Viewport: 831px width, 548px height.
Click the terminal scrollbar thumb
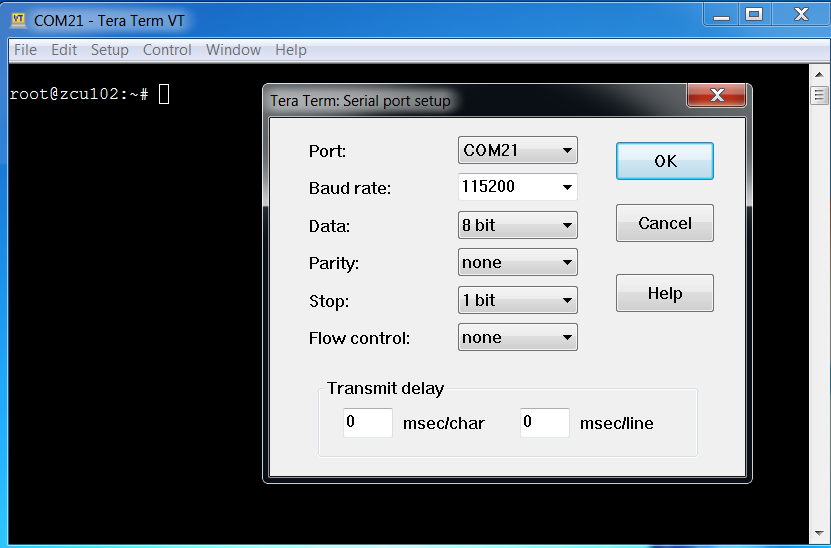coord(819,95)
